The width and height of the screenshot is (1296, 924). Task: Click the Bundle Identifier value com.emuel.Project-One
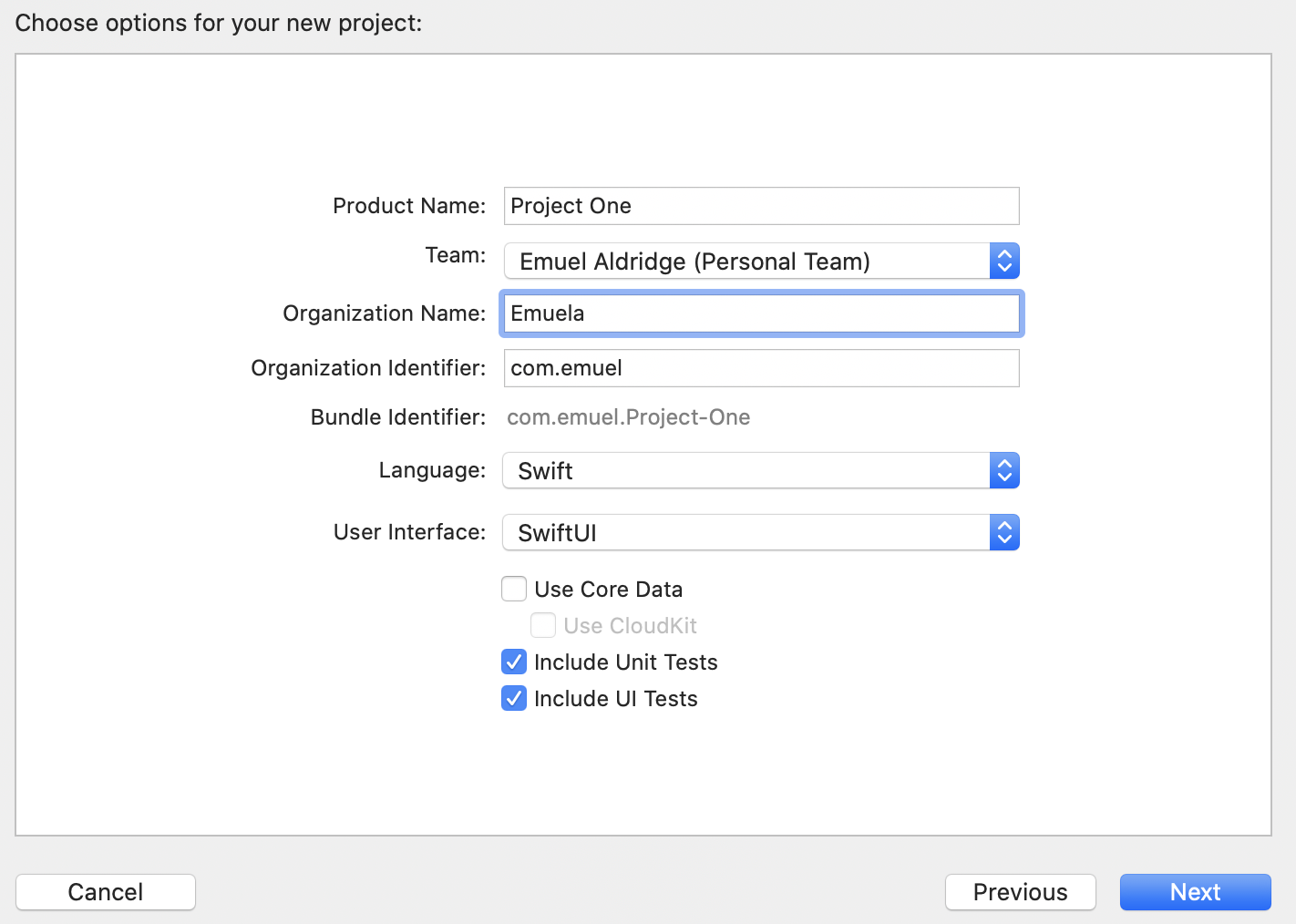(628, 417)
